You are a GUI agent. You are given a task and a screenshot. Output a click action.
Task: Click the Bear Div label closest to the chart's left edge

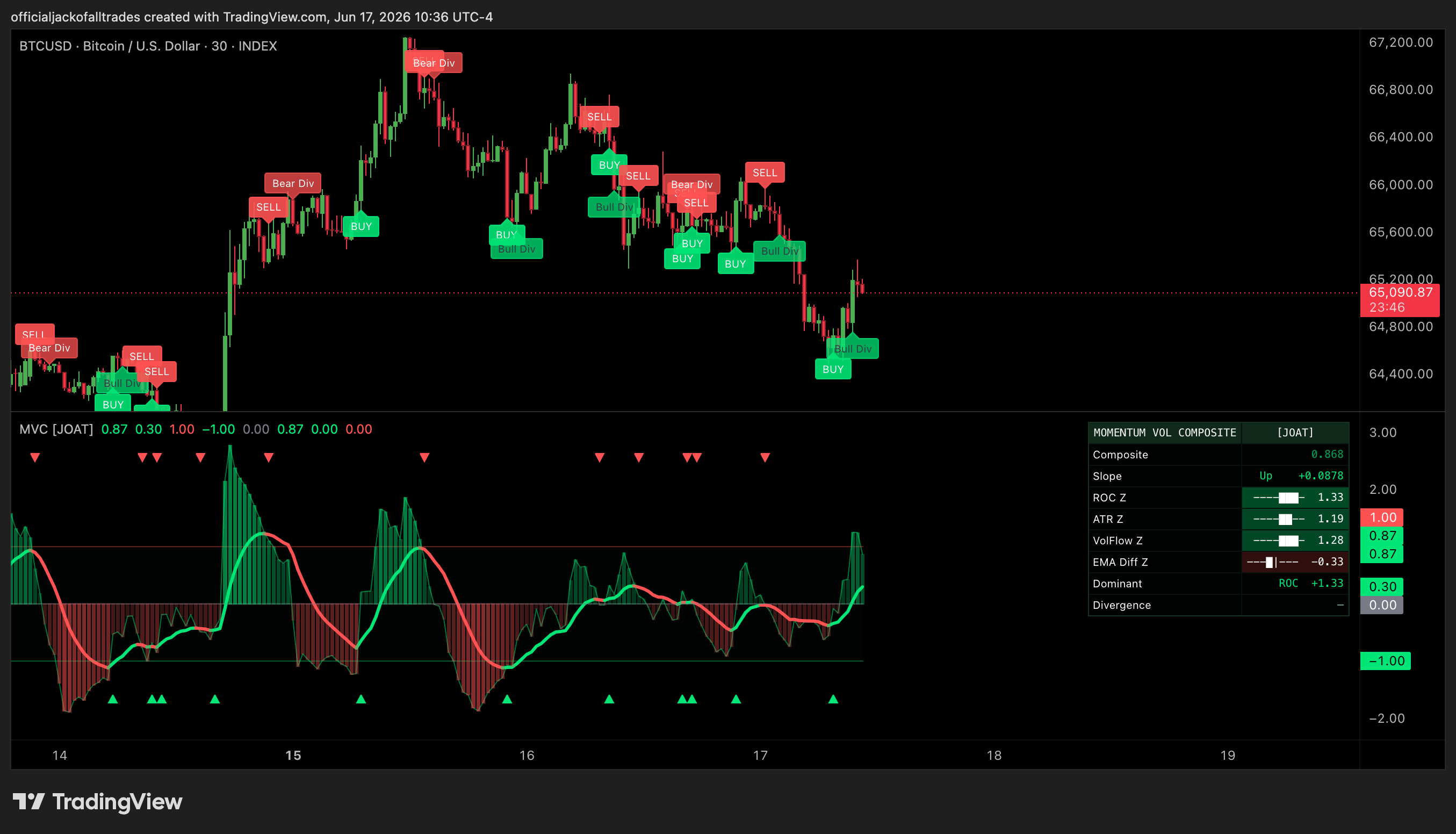pyautogui.click(x=49, y=348)
